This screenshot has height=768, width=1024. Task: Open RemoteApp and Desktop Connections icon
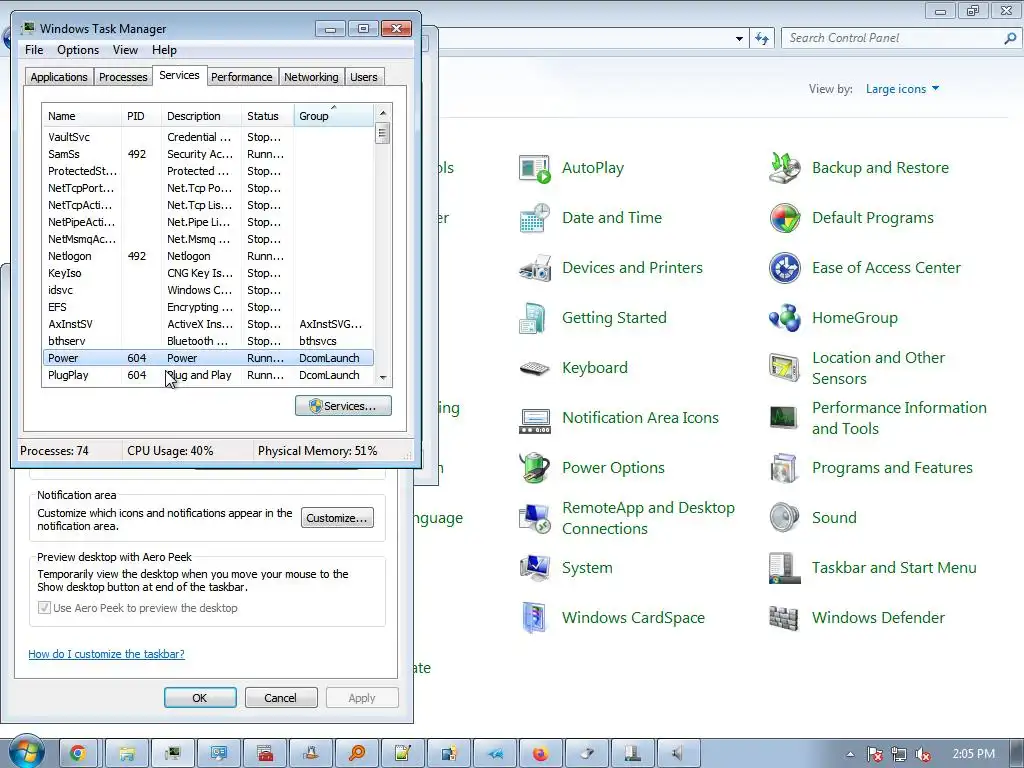pyautogui.click(x=535, y=518)
